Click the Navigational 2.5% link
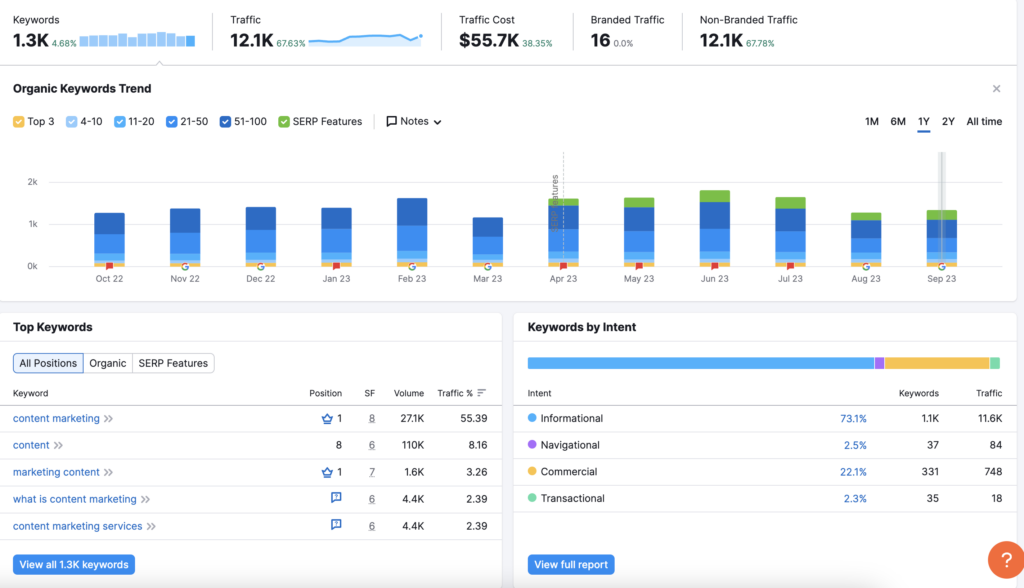This screenshot has width=1024, height=588. [x=855, y=446]
